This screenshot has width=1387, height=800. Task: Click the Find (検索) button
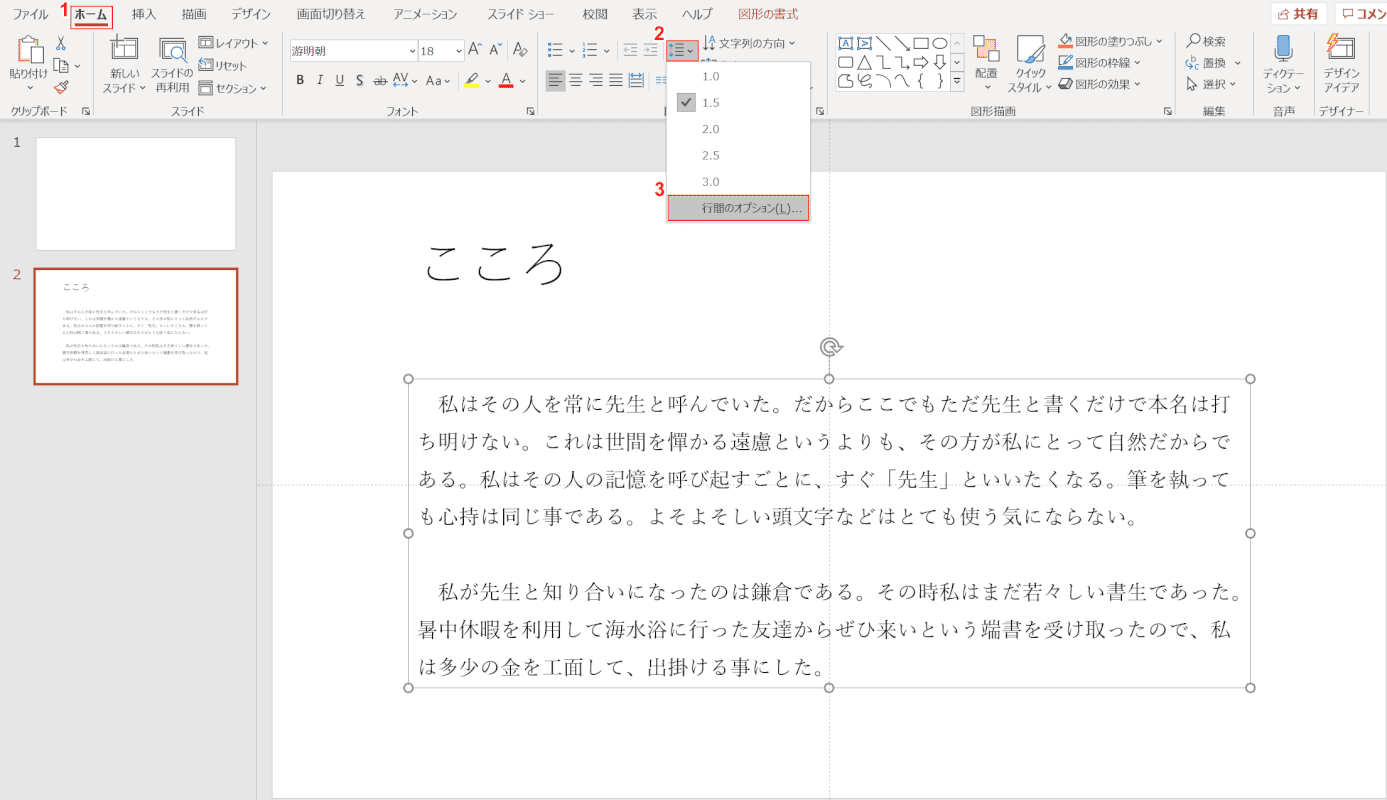point(1207,41)
